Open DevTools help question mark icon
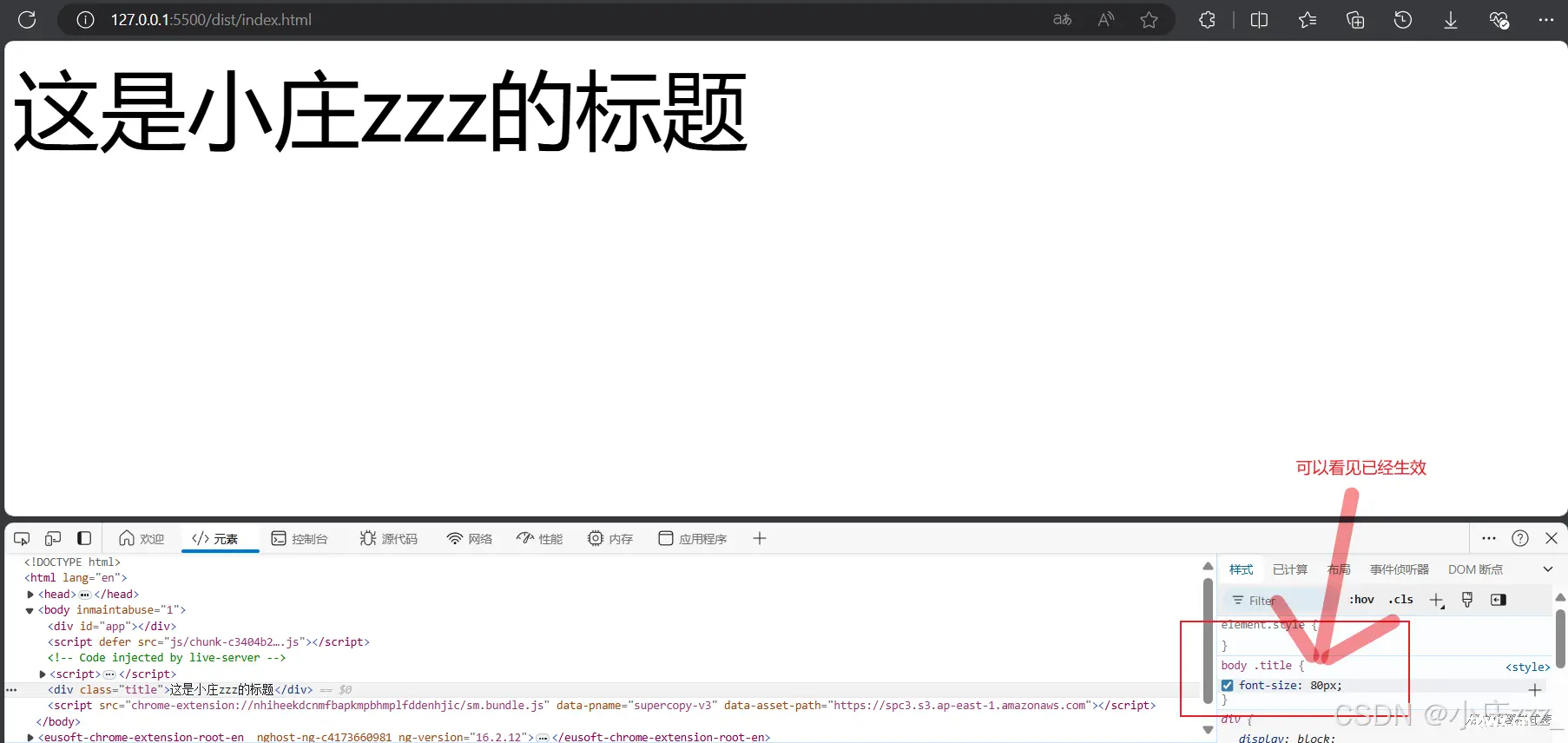The image size is (1568, 743). point(1520,538)
